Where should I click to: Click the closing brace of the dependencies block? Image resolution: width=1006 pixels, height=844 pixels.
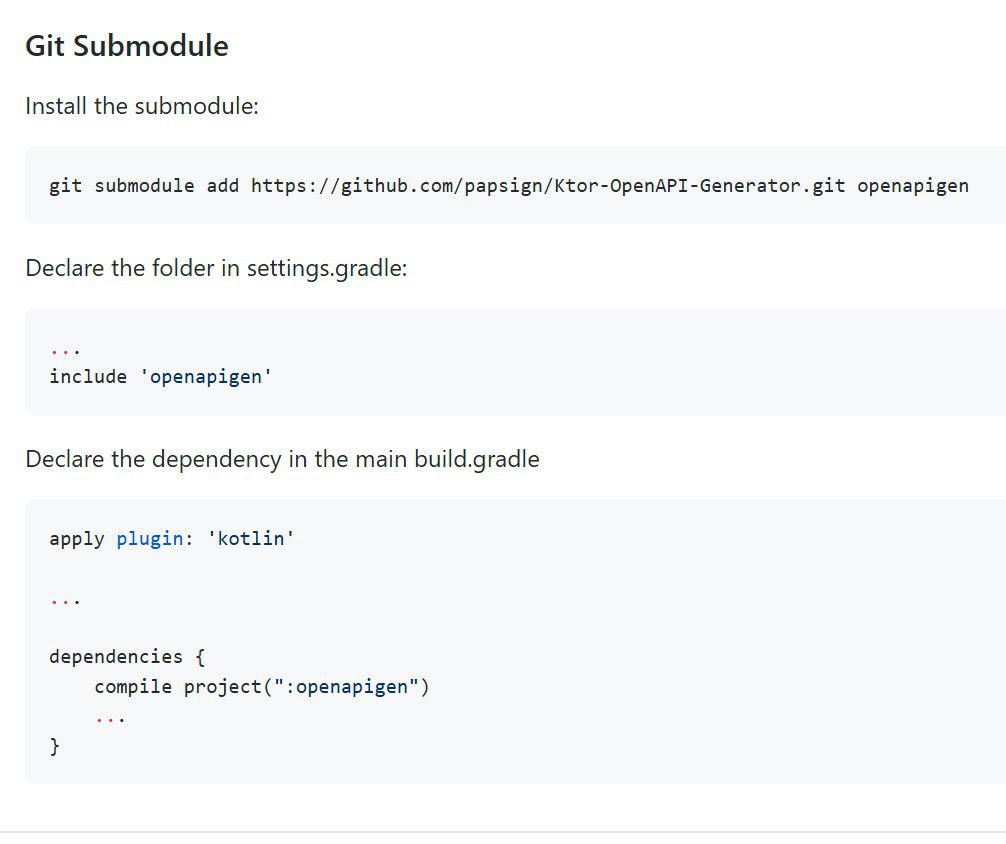[x=55, y=746]
